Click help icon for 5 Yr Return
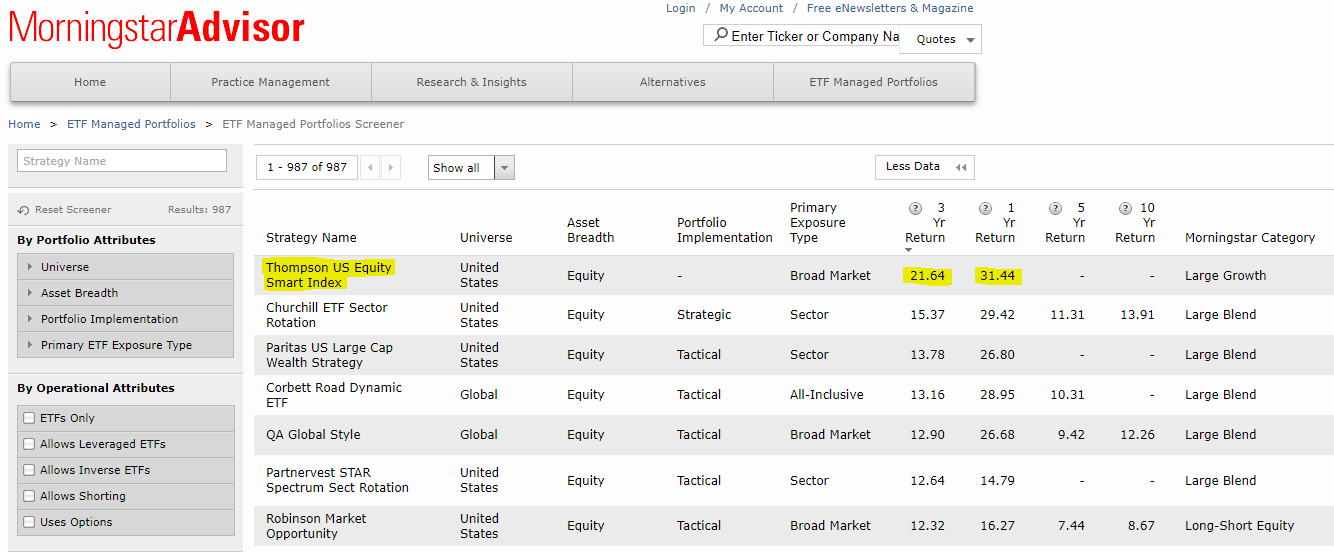The width and height of the screenshot is (1334, 553). point(1055,208)
